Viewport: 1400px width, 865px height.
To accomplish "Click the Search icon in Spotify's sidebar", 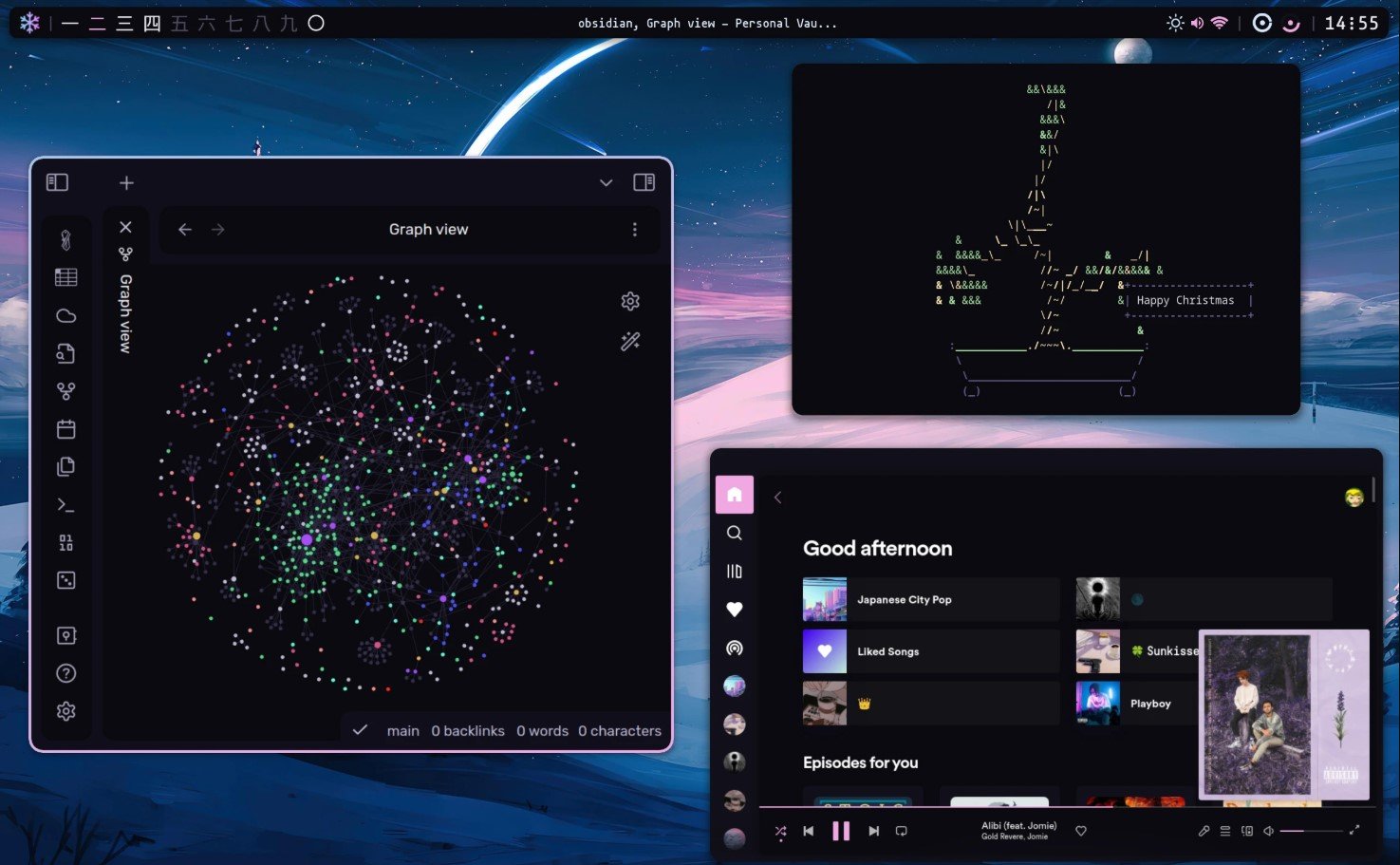I will (x=734, y=533).
